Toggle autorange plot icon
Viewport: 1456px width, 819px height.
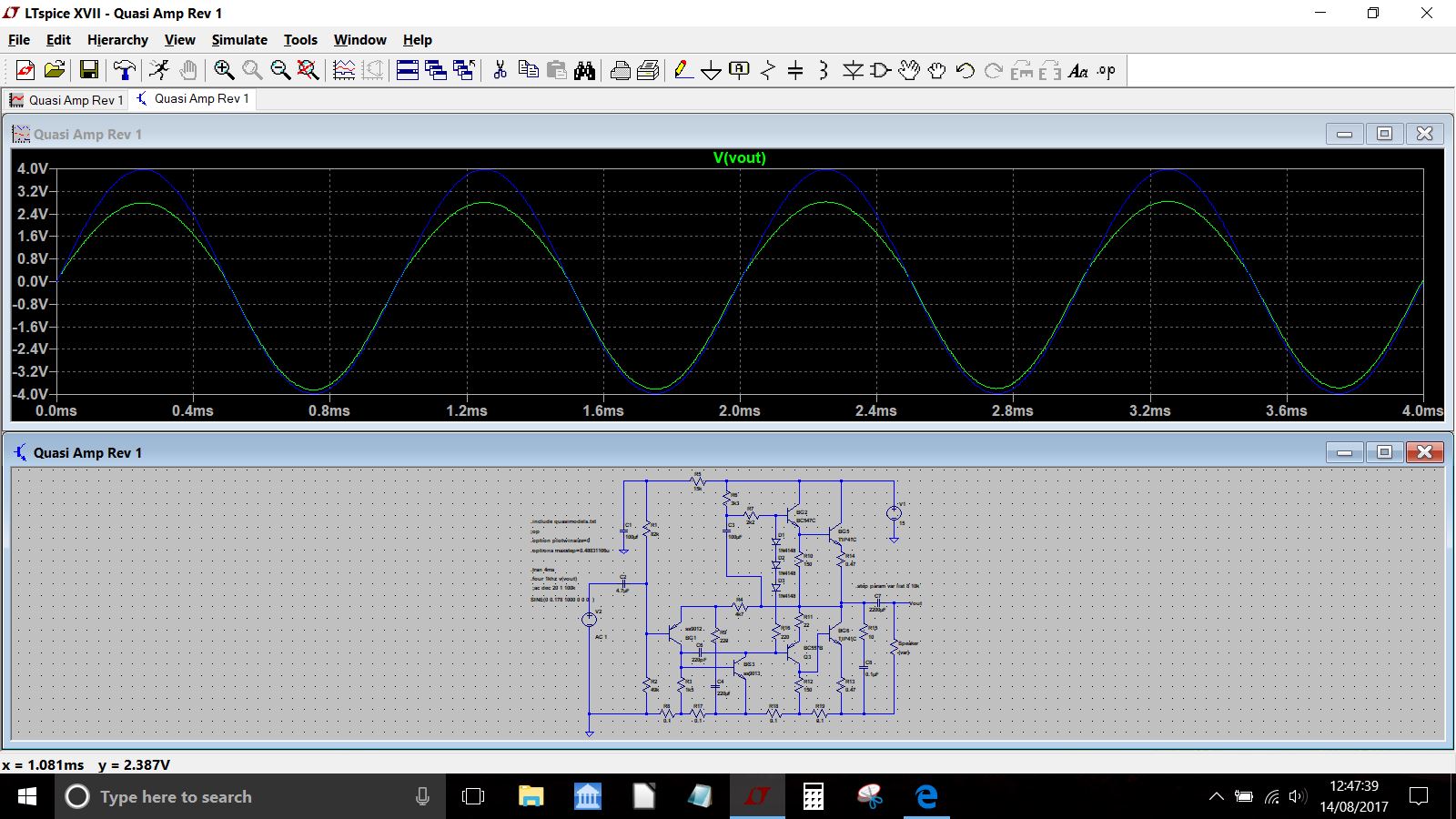click(x=344, y=70)
